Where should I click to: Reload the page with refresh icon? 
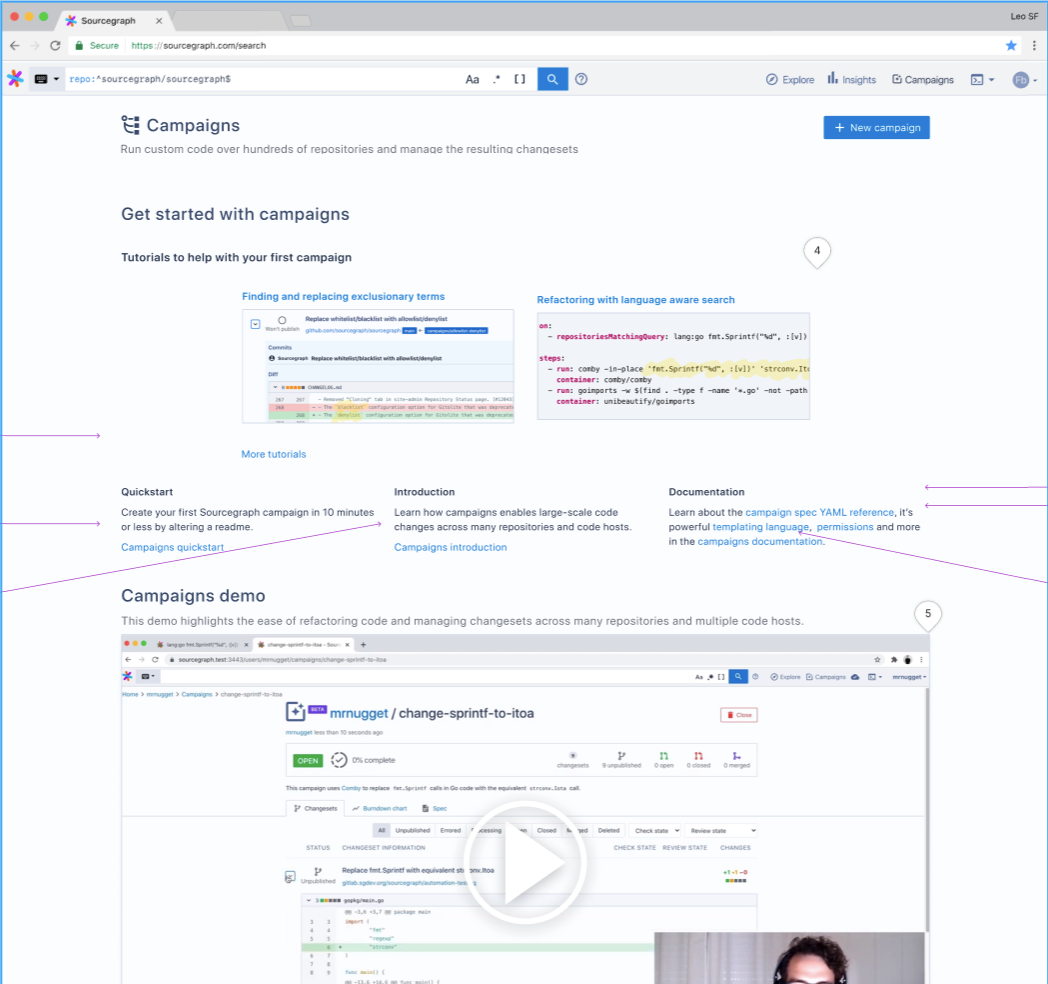coord(55,45)
